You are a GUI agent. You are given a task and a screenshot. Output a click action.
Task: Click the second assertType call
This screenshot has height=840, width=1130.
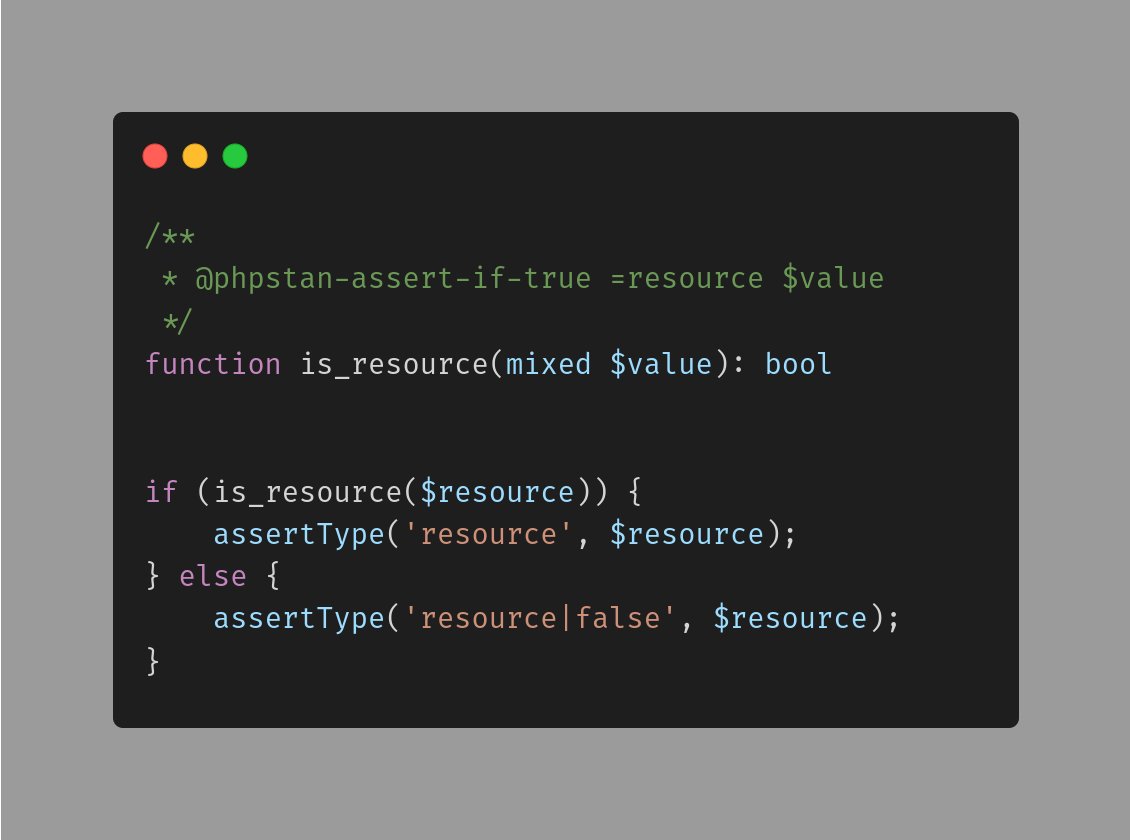coord(297,618)
